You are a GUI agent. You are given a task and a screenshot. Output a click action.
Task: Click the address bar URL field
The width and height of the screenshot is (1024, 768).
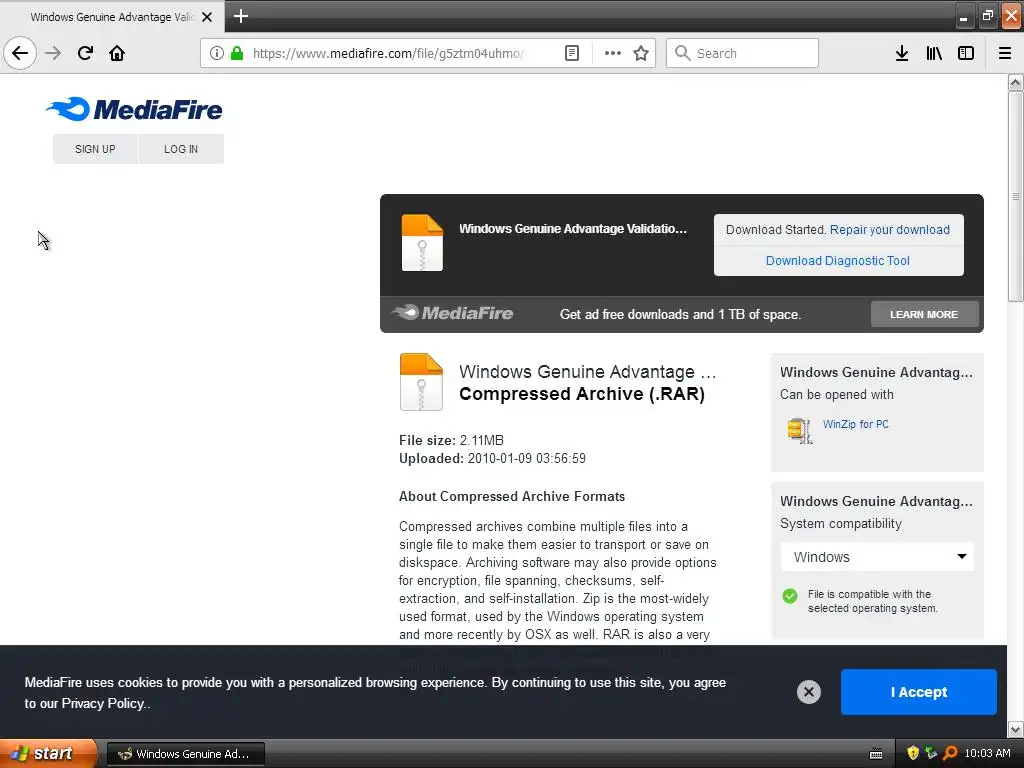click(x=388, y=53)
